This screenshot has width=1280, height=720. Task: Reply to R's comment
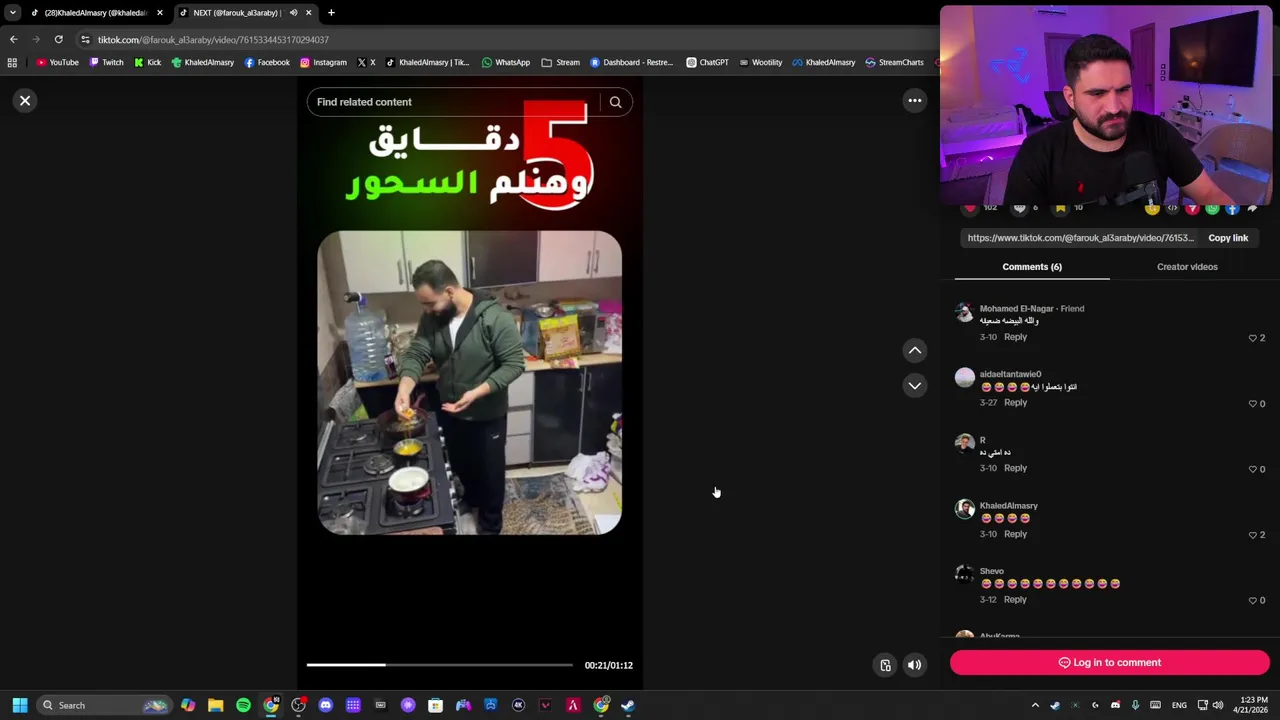(x=1015, y=468)
